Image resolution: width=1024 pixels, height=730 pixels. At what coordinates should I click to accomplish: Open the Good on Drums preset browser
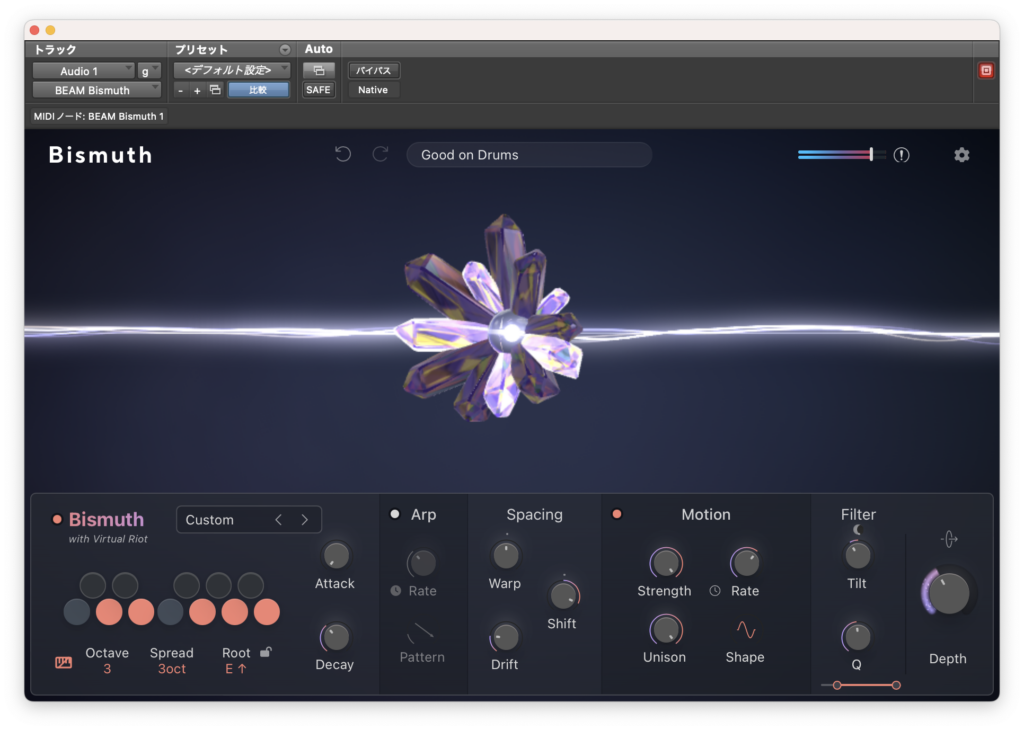coord(529,155)
